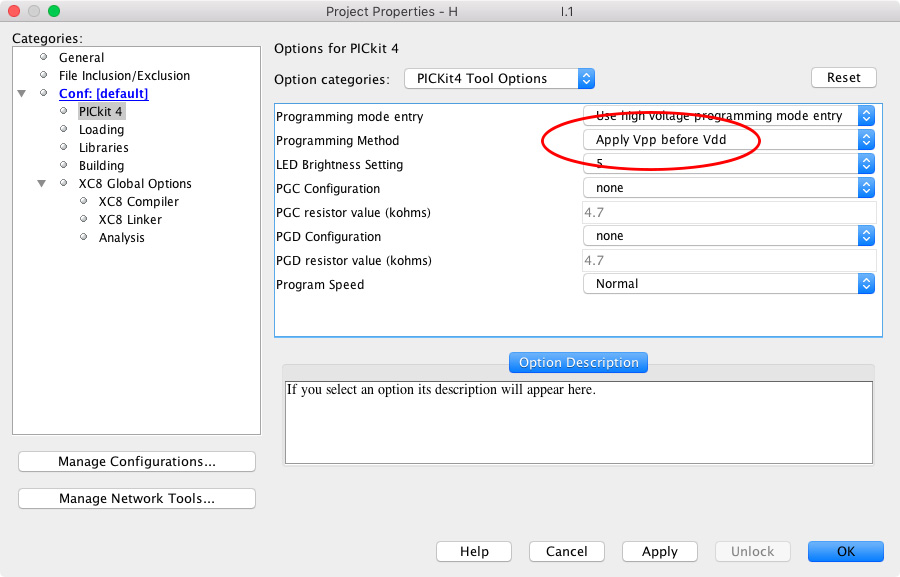Click the Analysis category icon

pos(84,237)
